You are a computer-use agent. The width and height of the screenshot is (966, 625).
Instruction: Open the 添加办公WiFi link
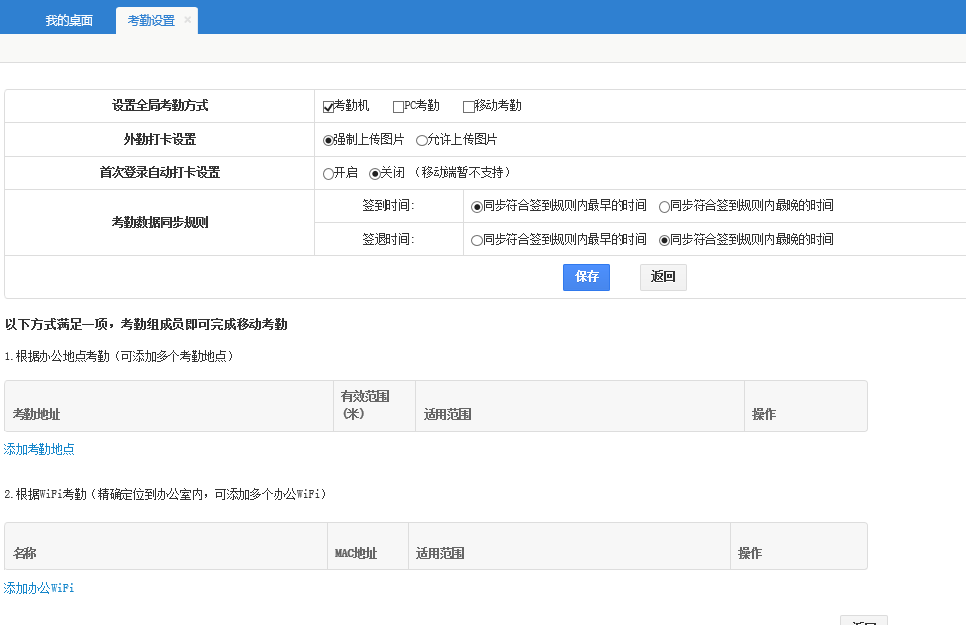point(39,588)
